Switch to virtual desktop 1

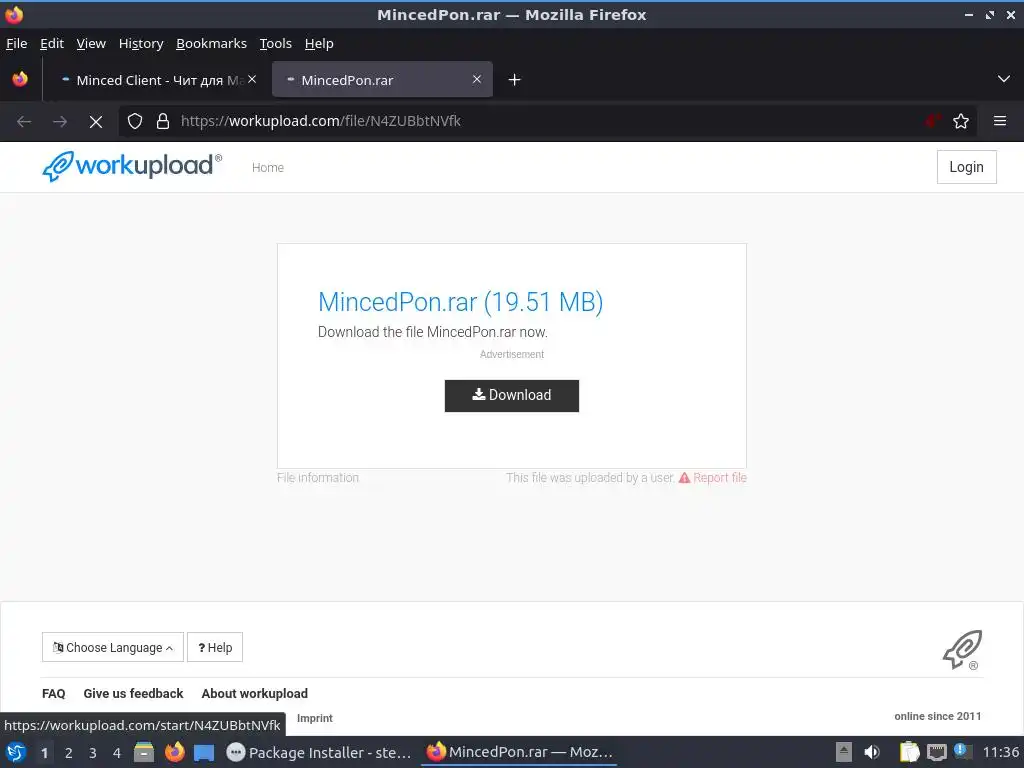click(x=44, y=753)
